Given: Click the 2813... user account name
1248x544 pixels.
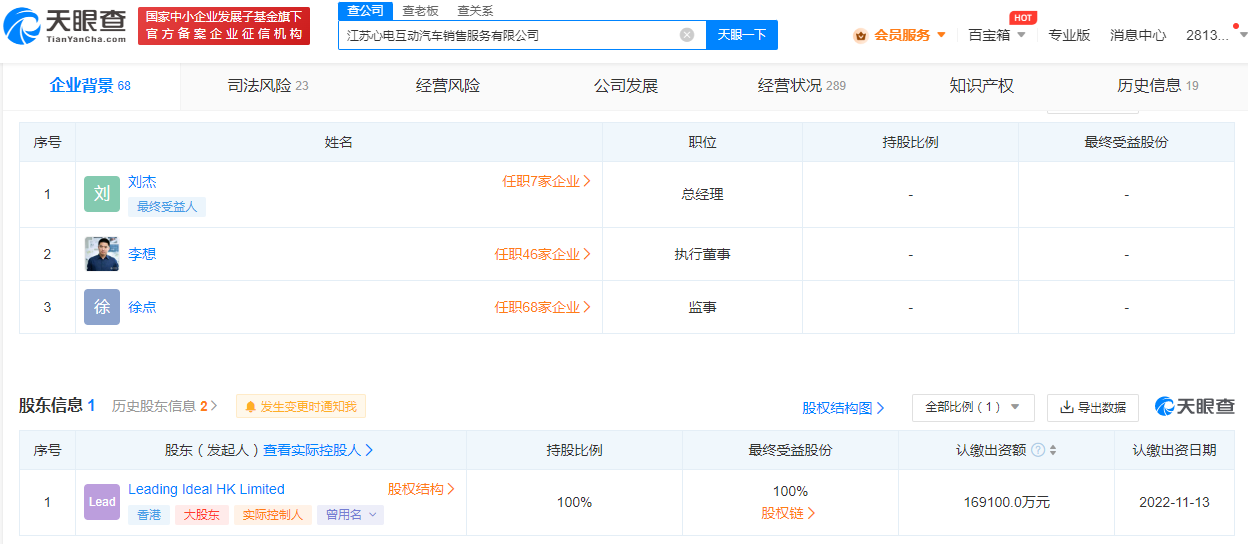Looking at the screenshot, I should (x=1206, y=35).
